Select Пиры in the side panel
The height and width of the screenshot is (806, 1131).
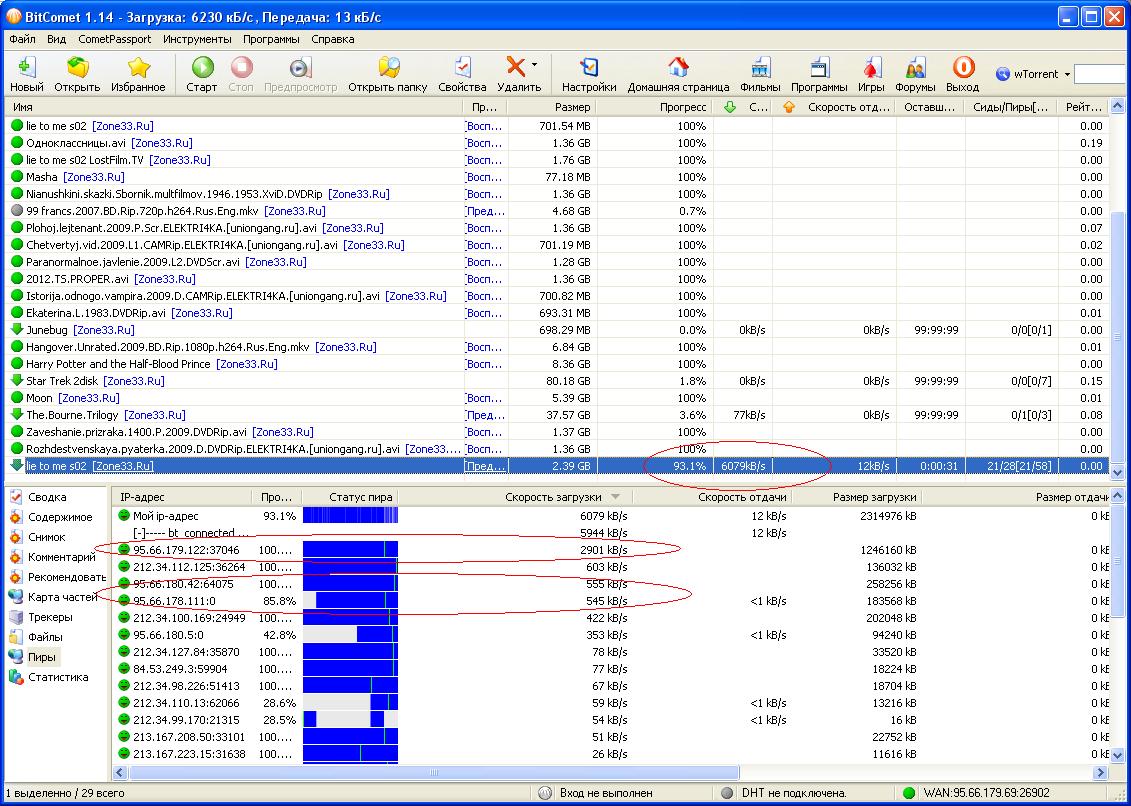click(41, 657)
